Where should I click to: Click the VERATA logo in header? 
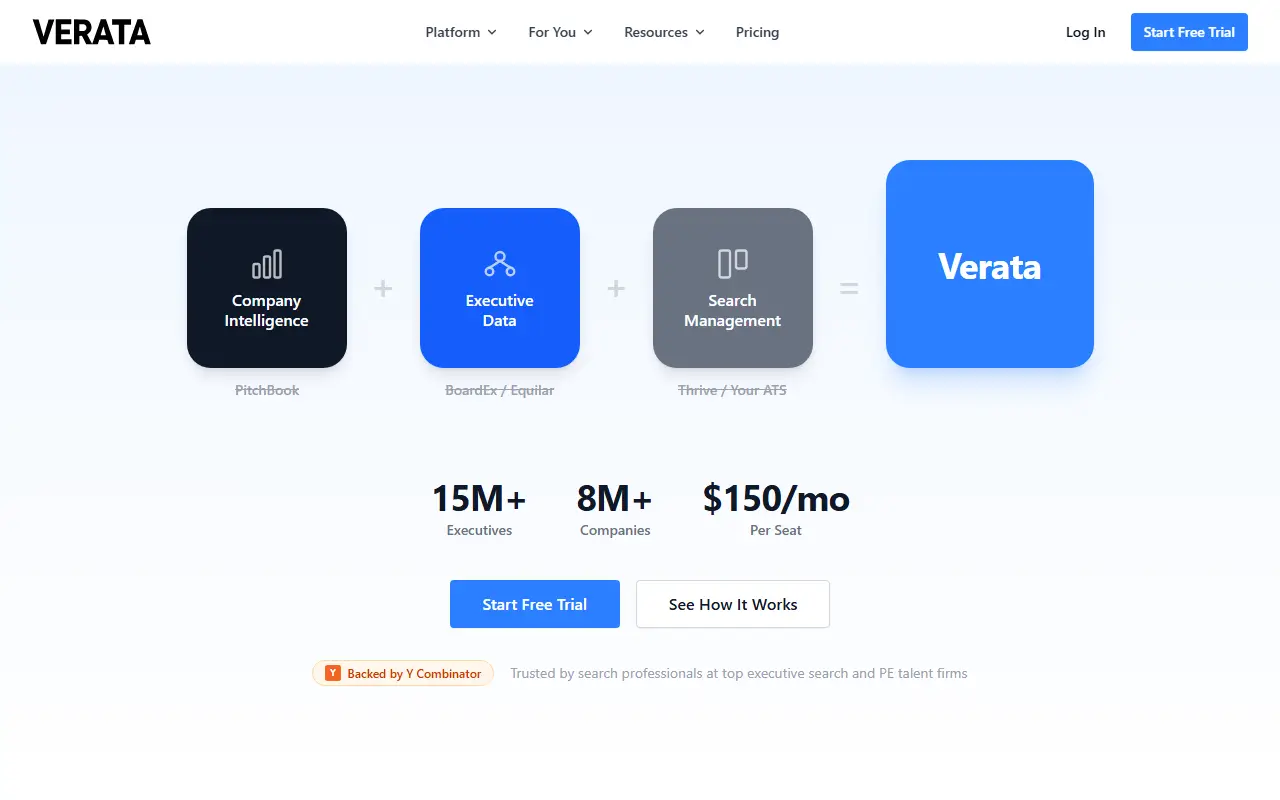92,32
